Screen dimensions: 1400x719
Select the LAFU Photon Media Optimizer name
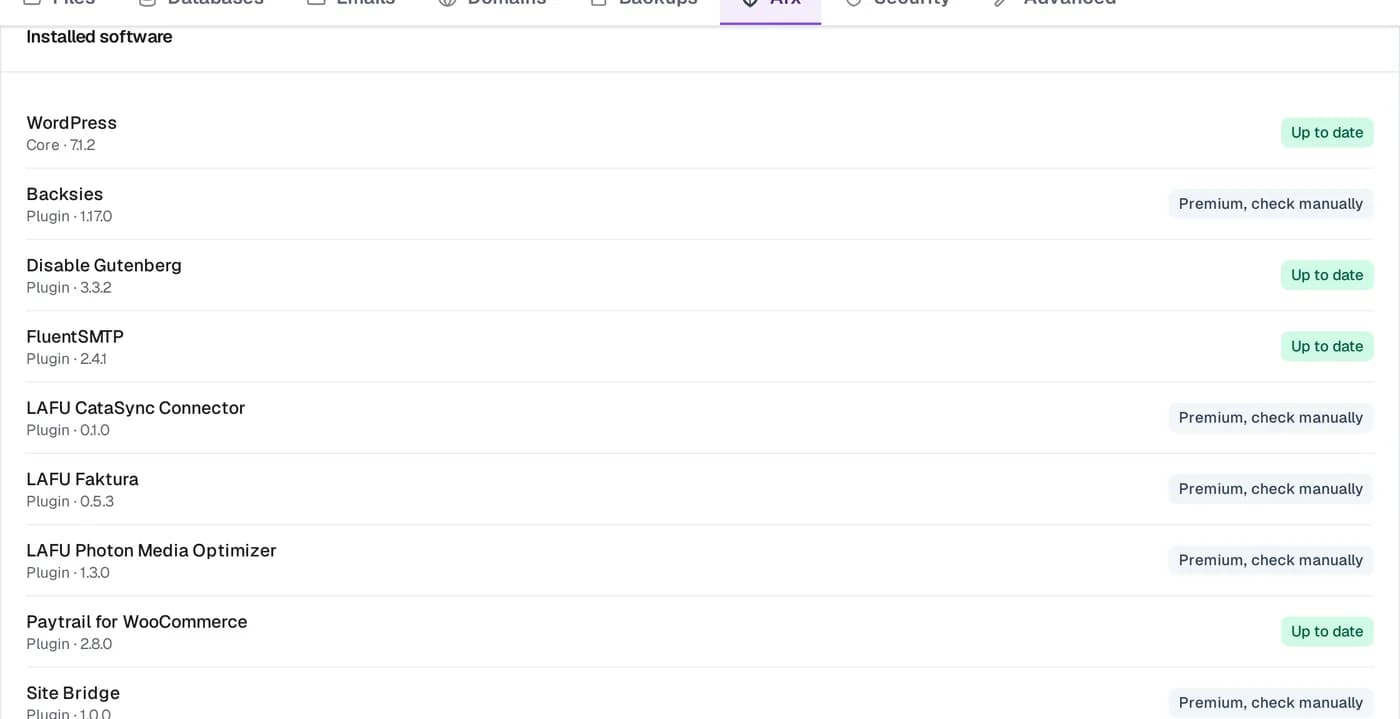pos(151,551)
